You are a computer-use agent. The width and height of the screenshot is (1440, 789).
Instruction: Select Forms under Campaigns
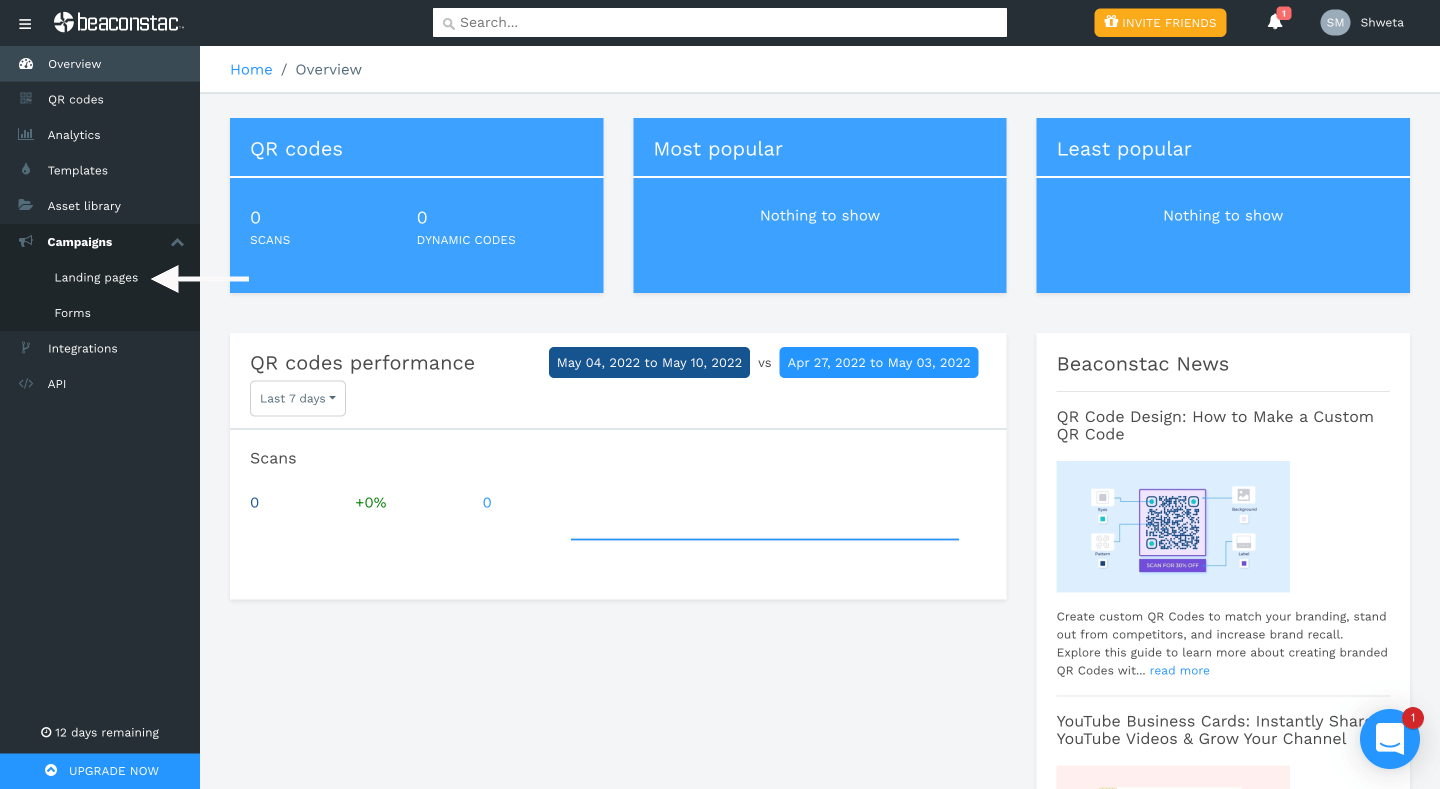coord(72,313)
